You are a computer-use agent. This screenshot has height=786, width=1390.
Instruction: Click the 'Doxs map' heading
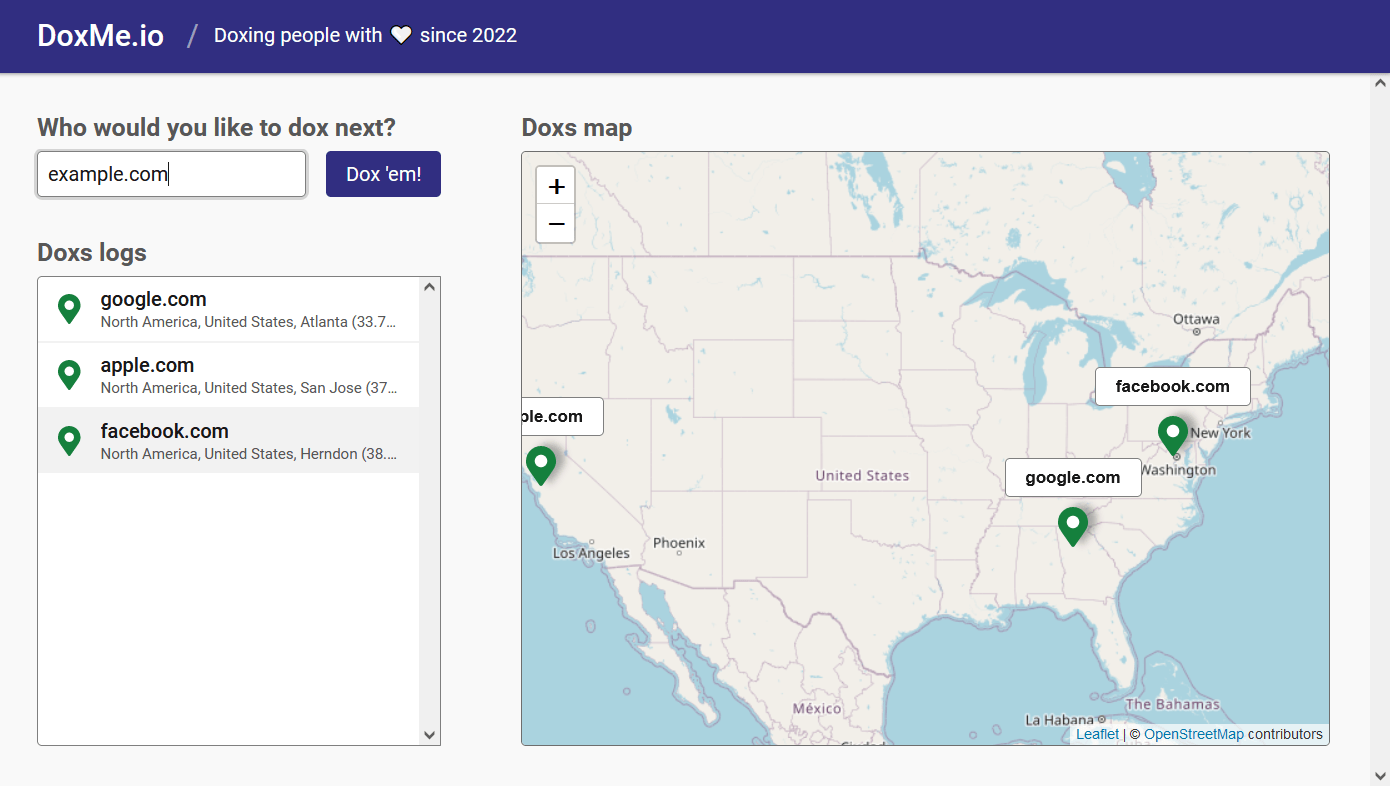tap(577, 128)
